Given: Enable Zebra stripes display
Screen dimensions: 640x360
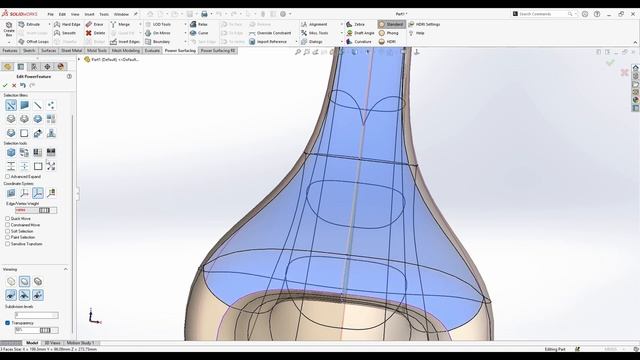Looking at the screenshot, I should pyautogui.click(x=356, y=24).
